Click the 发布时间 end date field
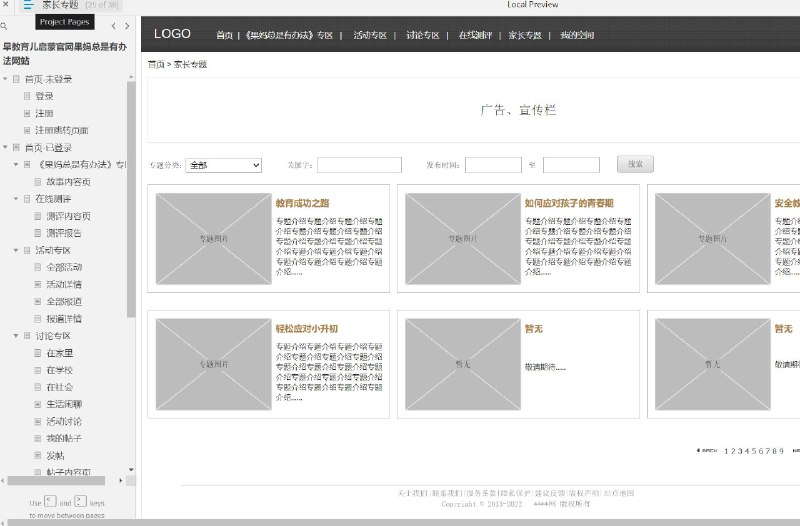The height and width of the screenshot is (526, 800). point(571,165)
